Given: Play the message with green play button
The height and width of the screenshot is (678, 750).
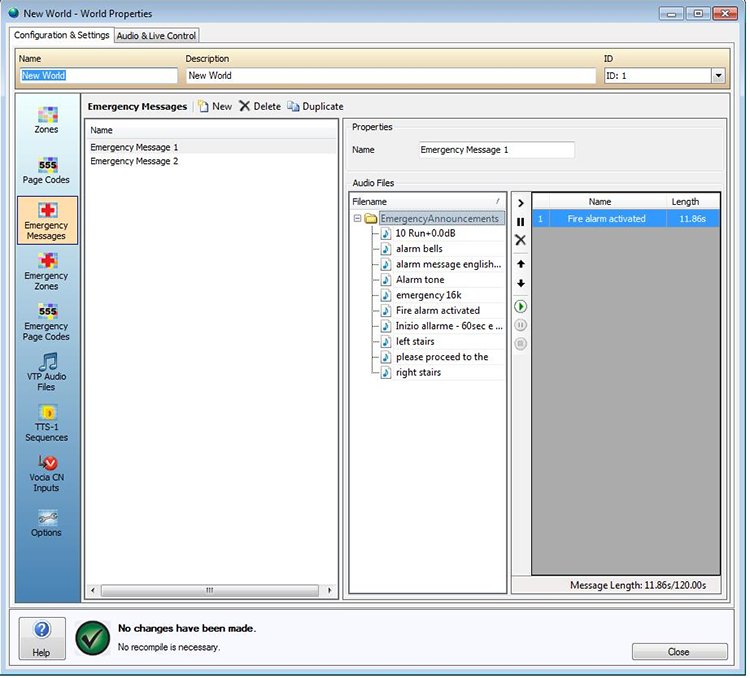Looking at the screenshot, I should (x=520, y=306).
